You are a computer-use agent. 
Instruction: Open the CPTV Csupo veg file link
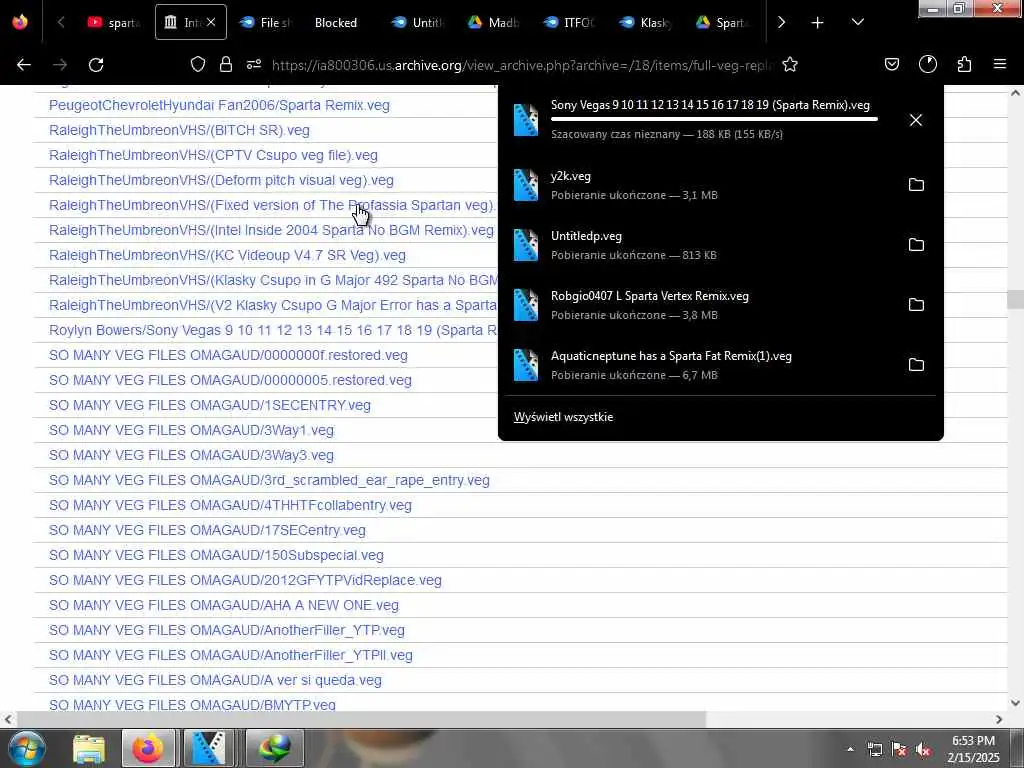(x=213, y=155)
